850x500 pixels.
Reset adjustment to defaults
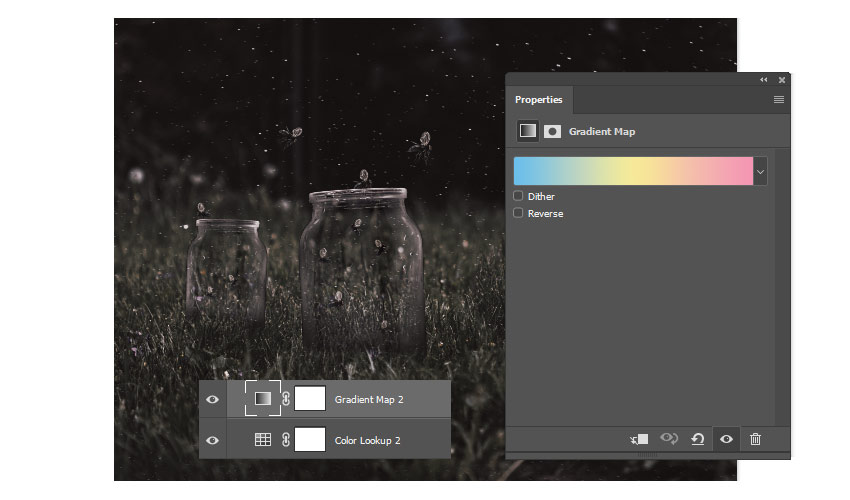click(x=698, y=439)
